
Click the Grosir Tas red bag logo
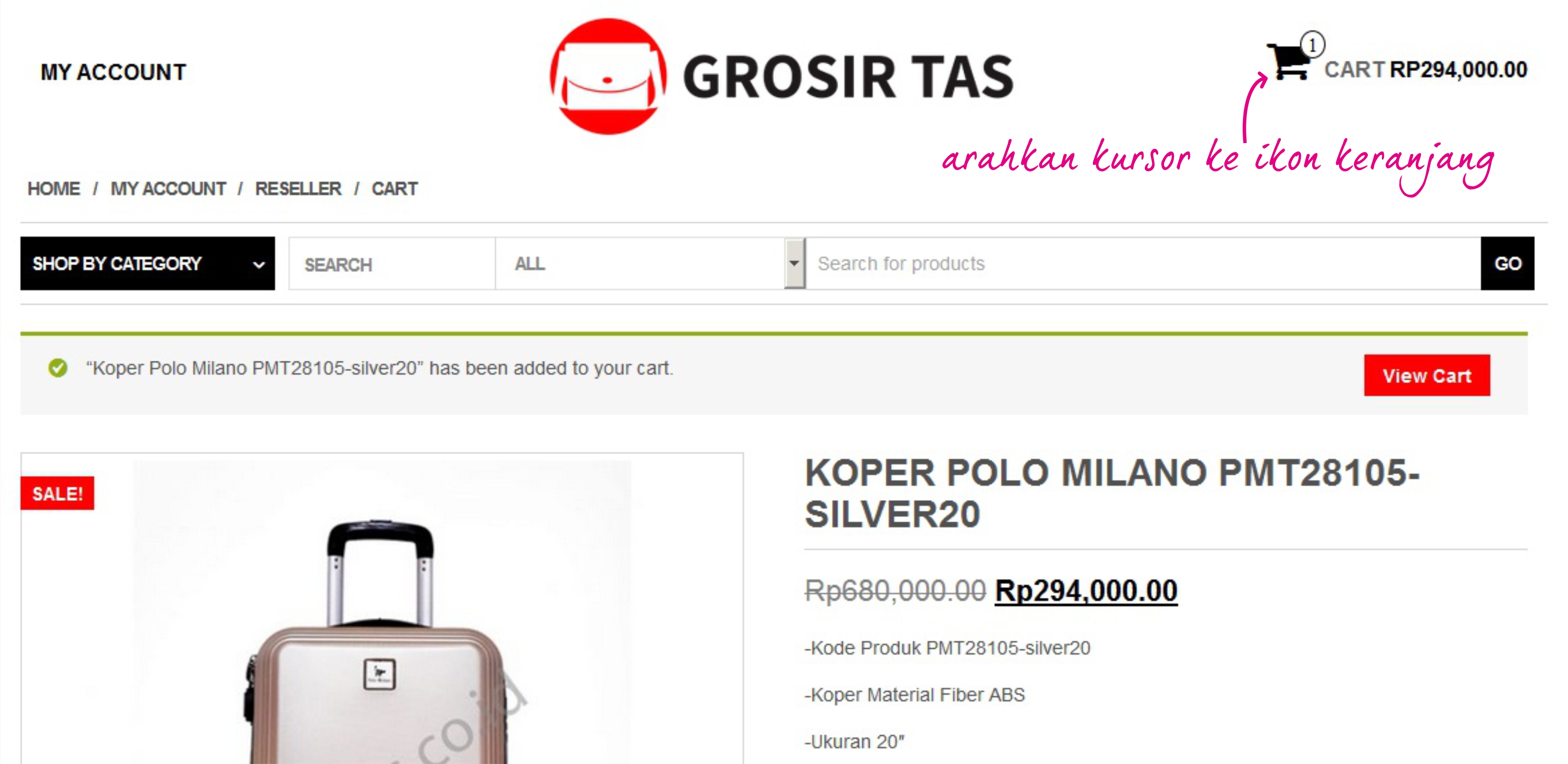point(608,77)
